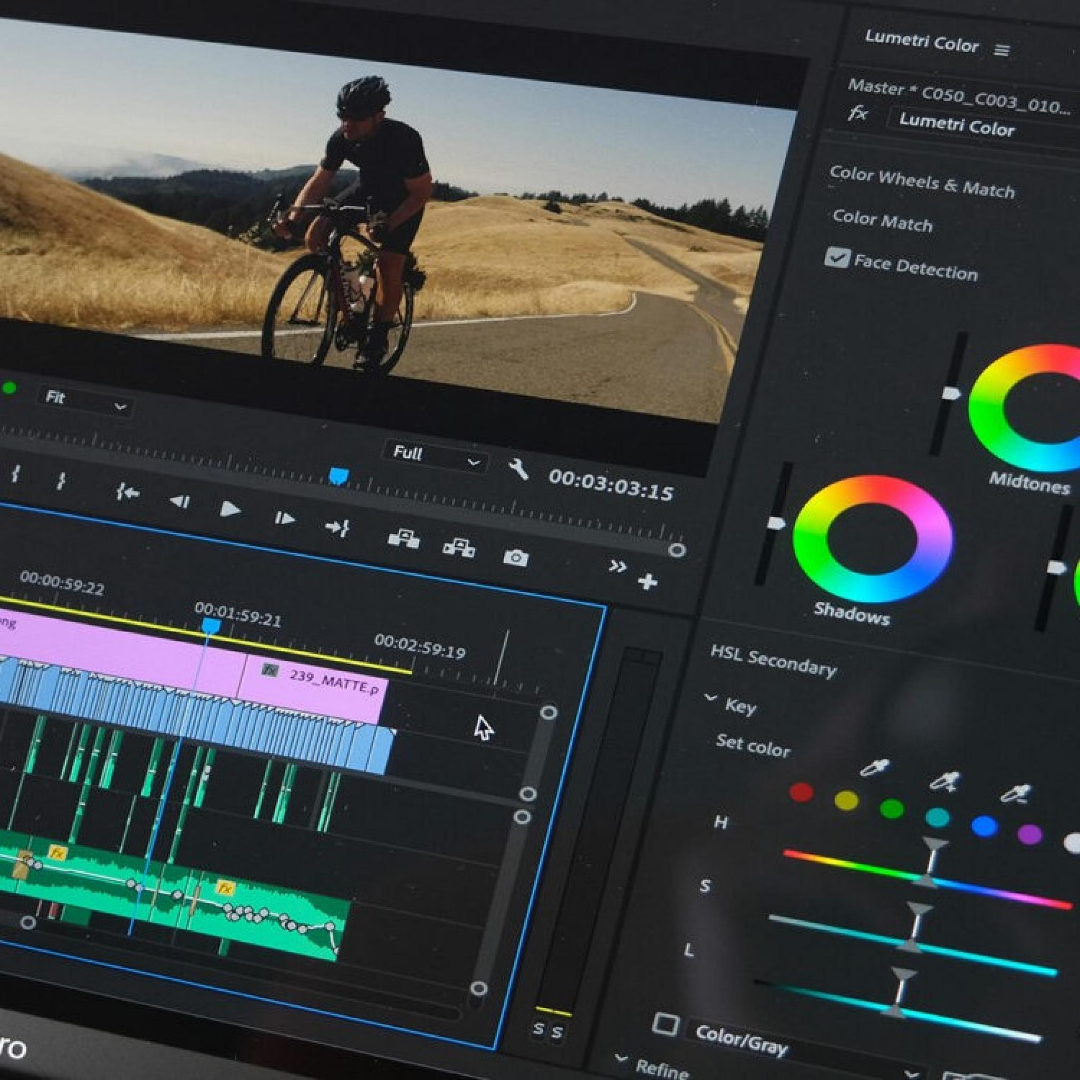Pick the magenta color swatch
Viewport: 1080px width, 1080px height.
click(1030, 834)
